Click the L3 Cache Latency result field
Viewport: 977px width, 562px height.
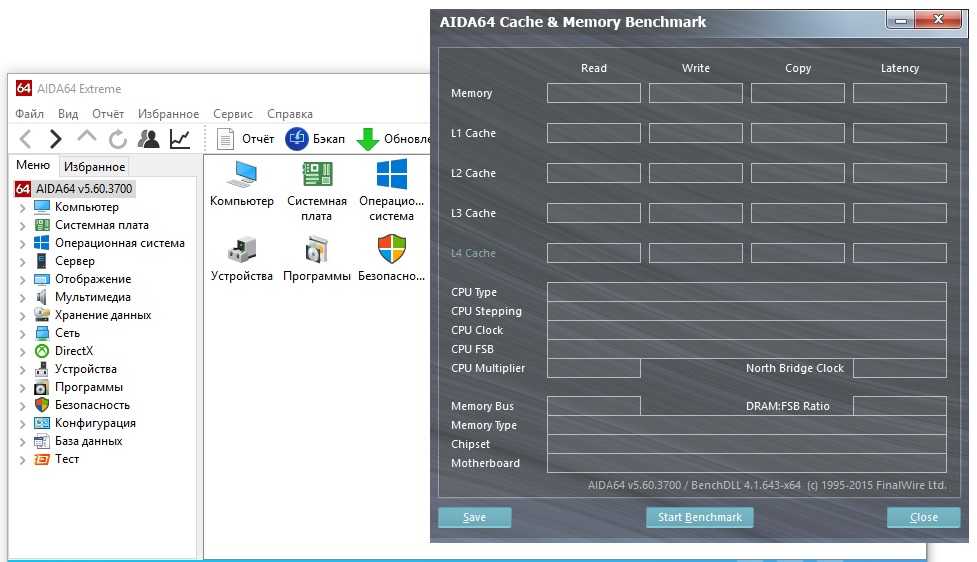coord(900,212)
